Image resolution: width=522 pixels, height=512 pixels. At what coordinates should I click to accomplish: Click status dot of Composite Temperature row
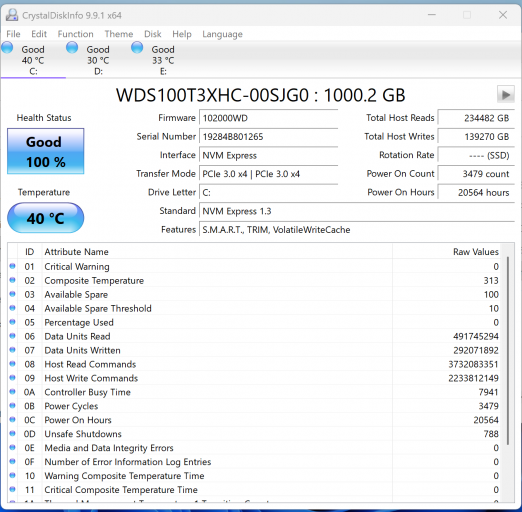12,280
